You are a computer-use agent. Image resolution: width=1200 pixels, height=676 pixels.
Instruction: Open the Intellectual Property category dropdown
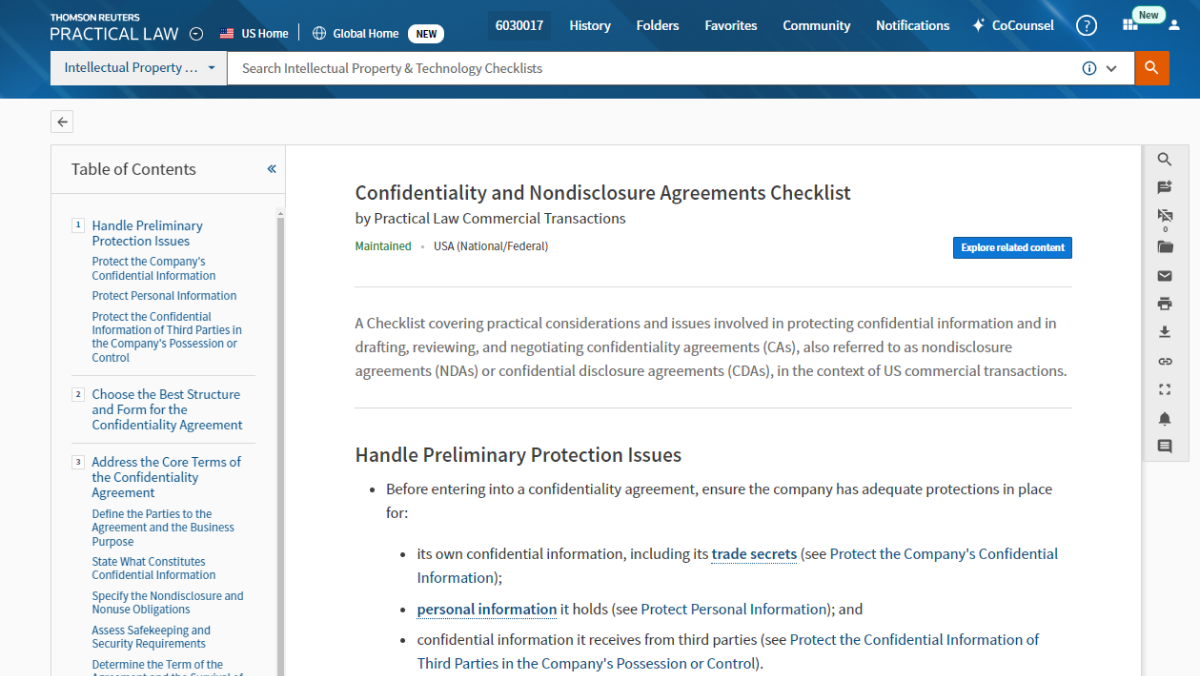pyautogui.click(x=139, y=68)
